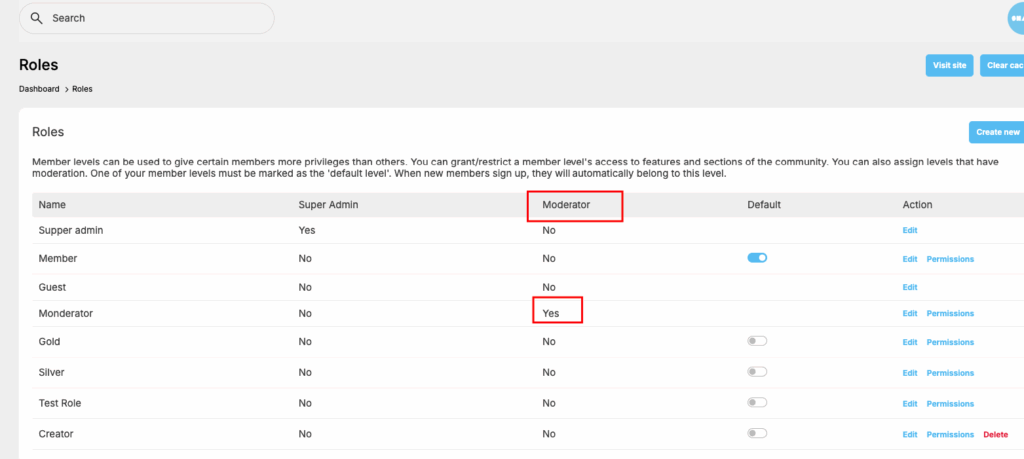
Task: Switch on default toggle for Creator role
Action: tap(757, 434)
